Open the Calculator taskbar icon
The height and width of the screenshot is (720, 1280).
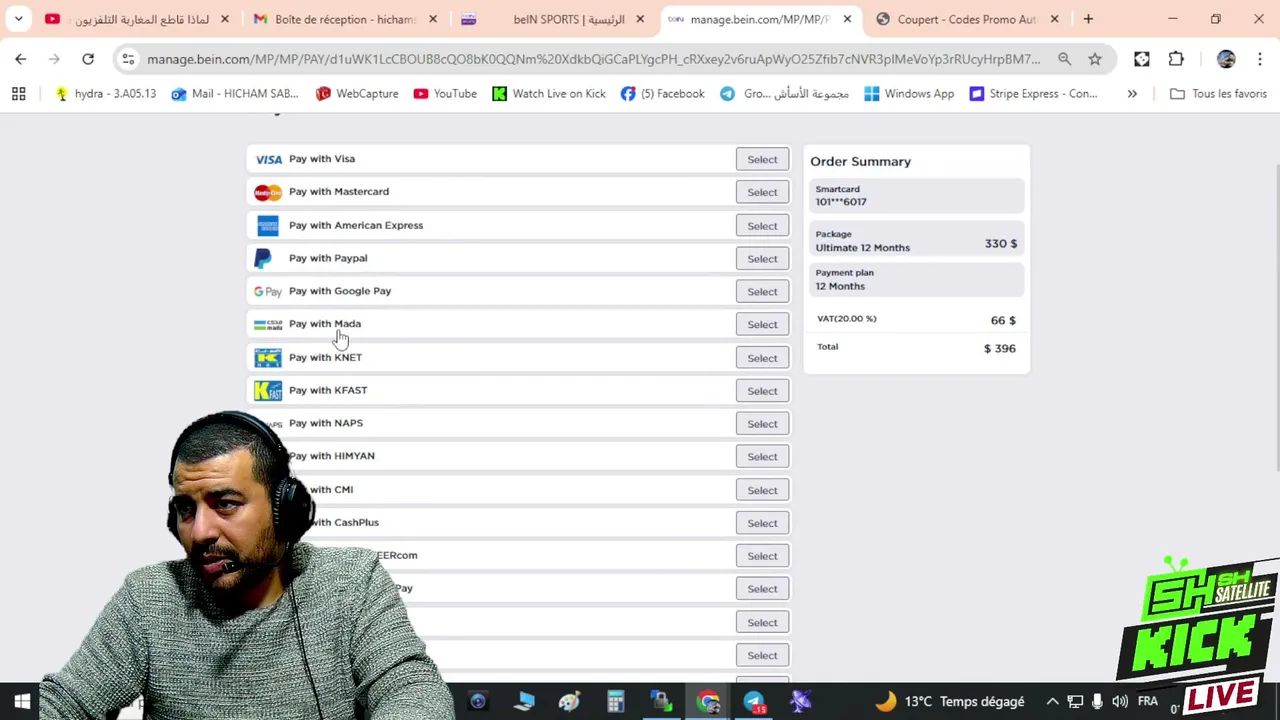pyautogui.click(x=616, y=702)
